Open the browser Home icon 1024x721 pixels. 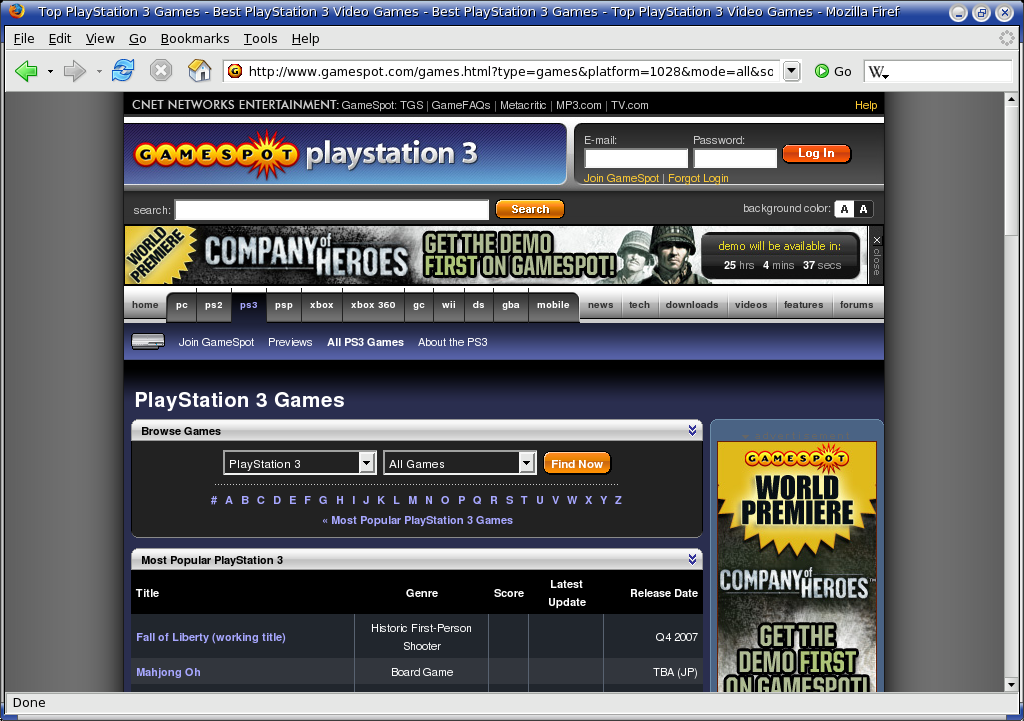click(x=200, y=71)
